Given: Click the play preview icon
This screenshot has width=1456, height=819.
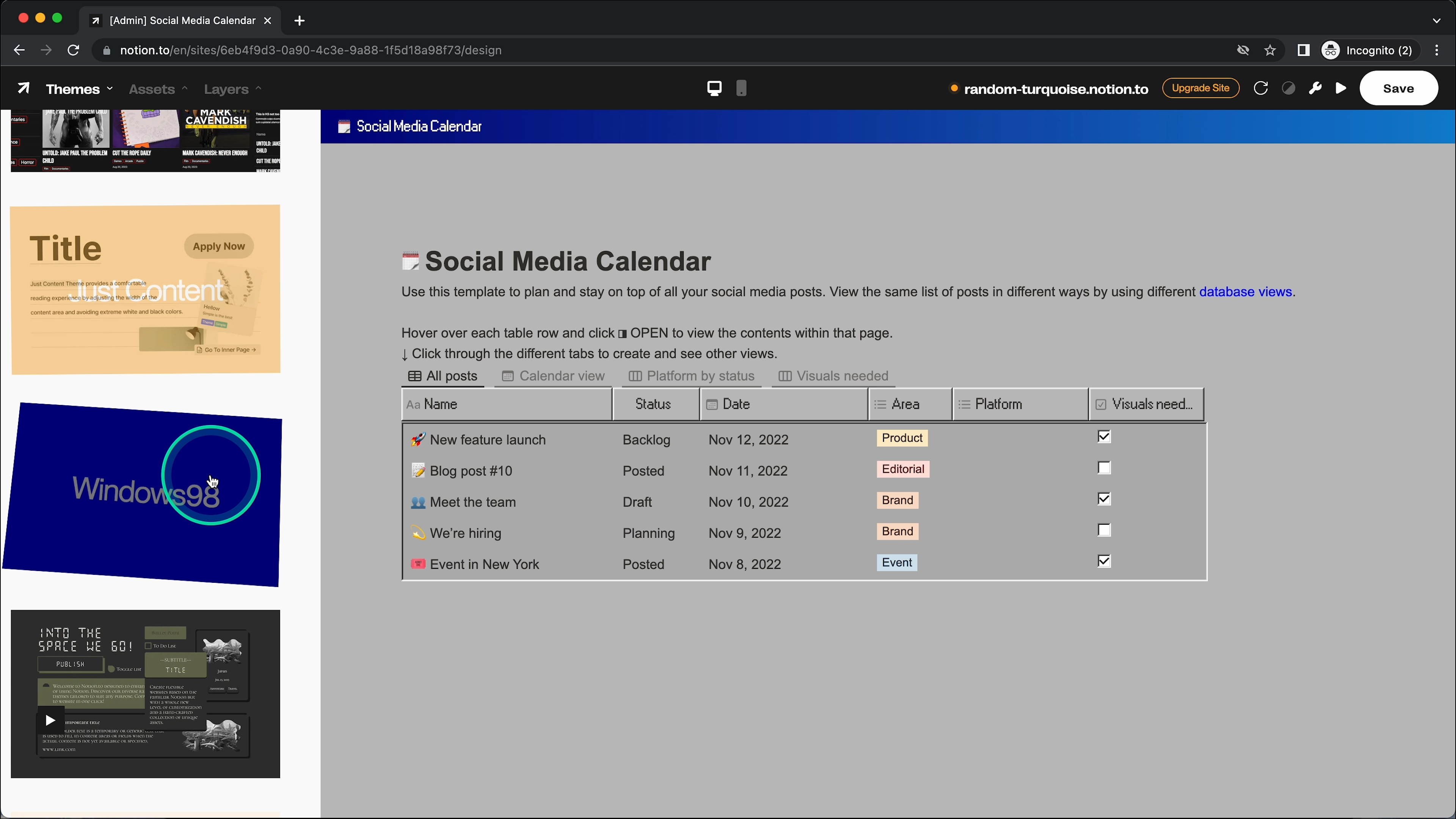Looking at the screenshot, I should [x=1341, y=88].
